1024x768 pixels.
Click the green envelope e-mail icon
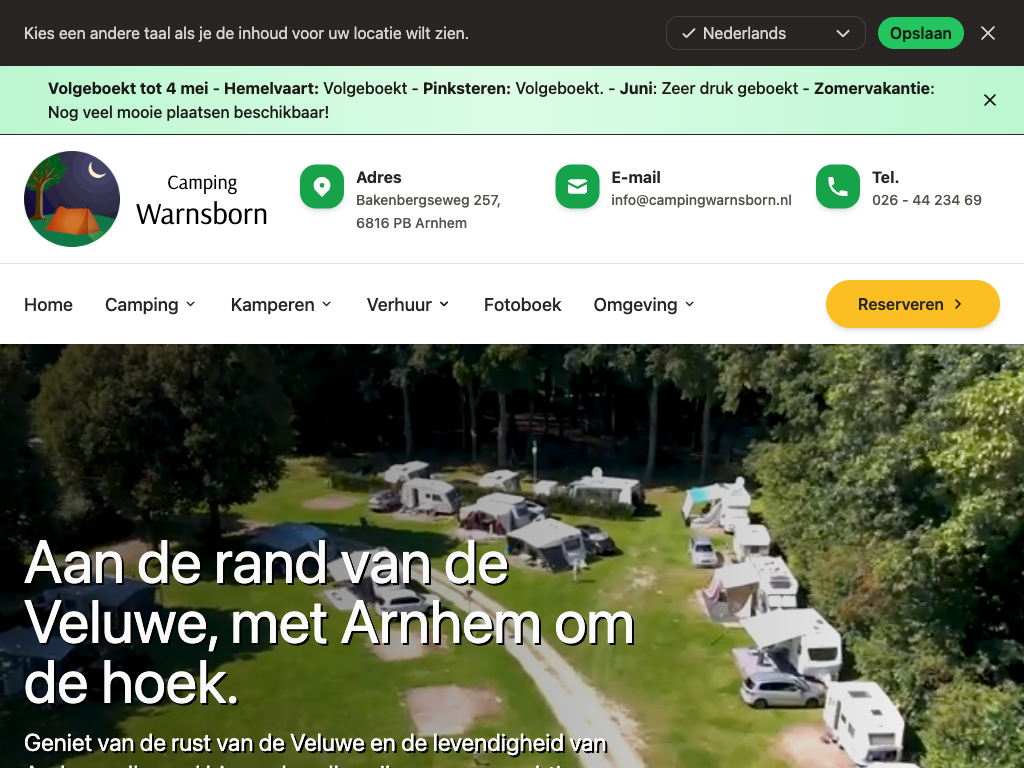(x=577, y=187)
